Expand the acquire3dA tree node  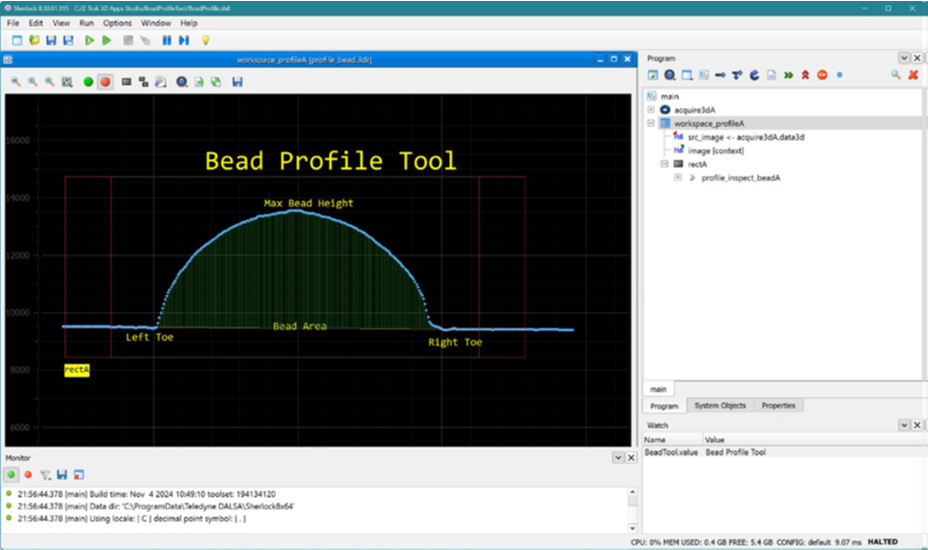pos(651,109)
